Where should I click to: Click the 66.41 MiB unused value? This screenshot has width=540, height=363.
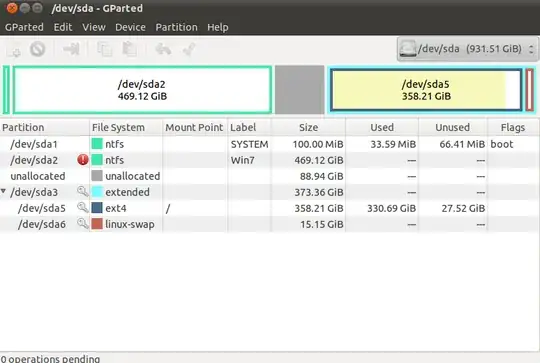click(462, 144)
